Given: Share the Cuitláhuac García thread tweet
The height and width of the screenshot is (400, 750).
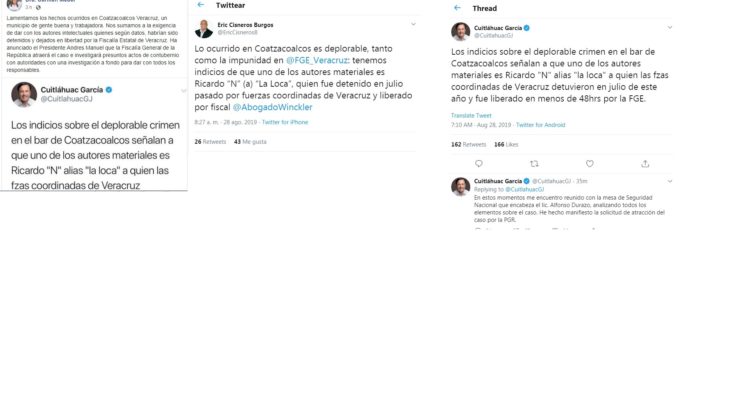Looking at the screenshot, I should 645,164.
